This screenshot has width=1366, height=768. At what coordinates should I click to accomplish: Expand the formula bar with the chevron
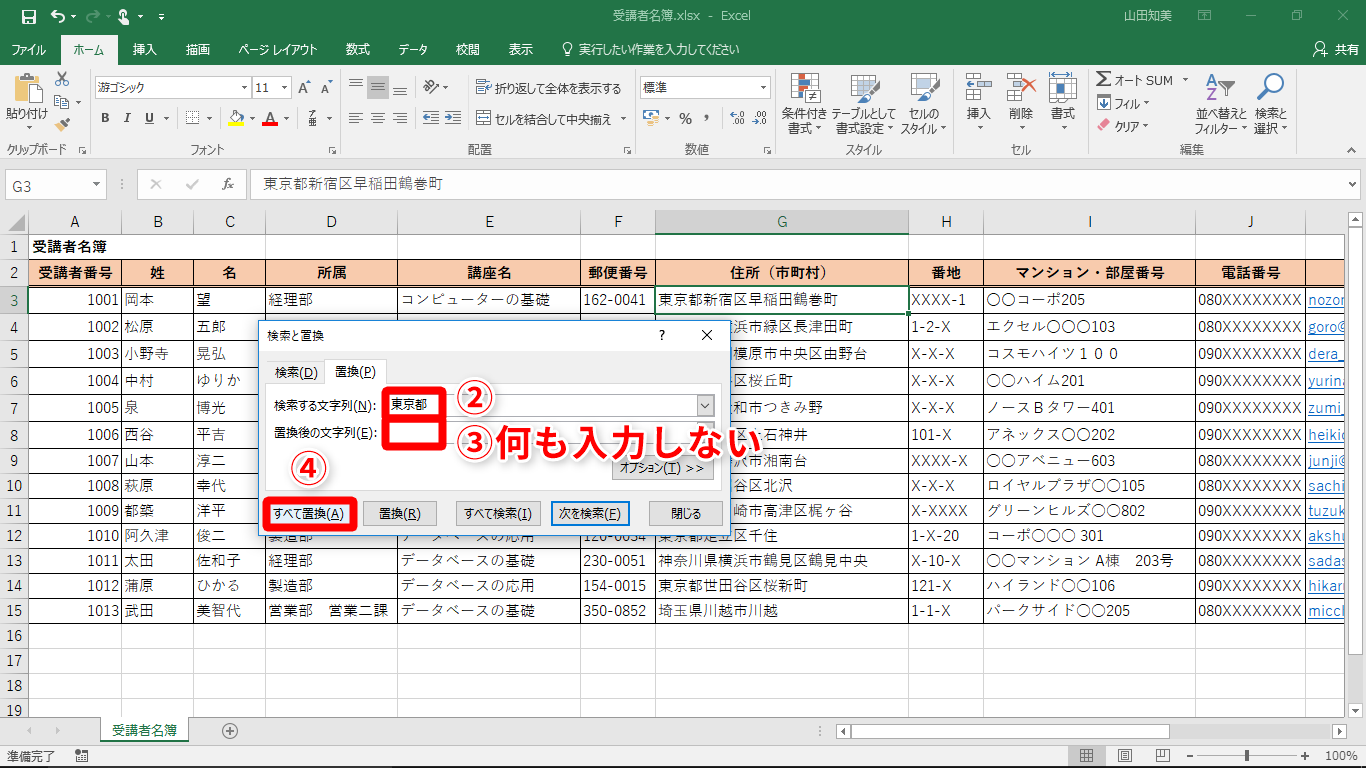pos(1353,184)
